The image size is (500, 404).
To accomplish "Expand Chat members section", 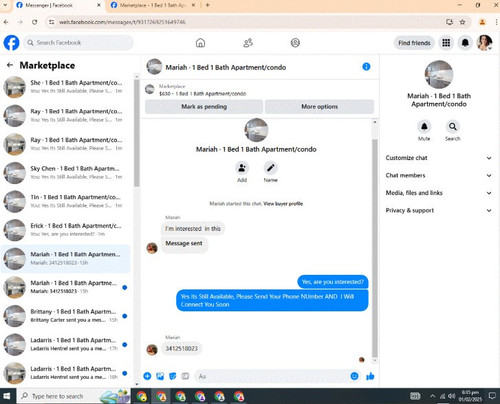I will tap(439, 175).
